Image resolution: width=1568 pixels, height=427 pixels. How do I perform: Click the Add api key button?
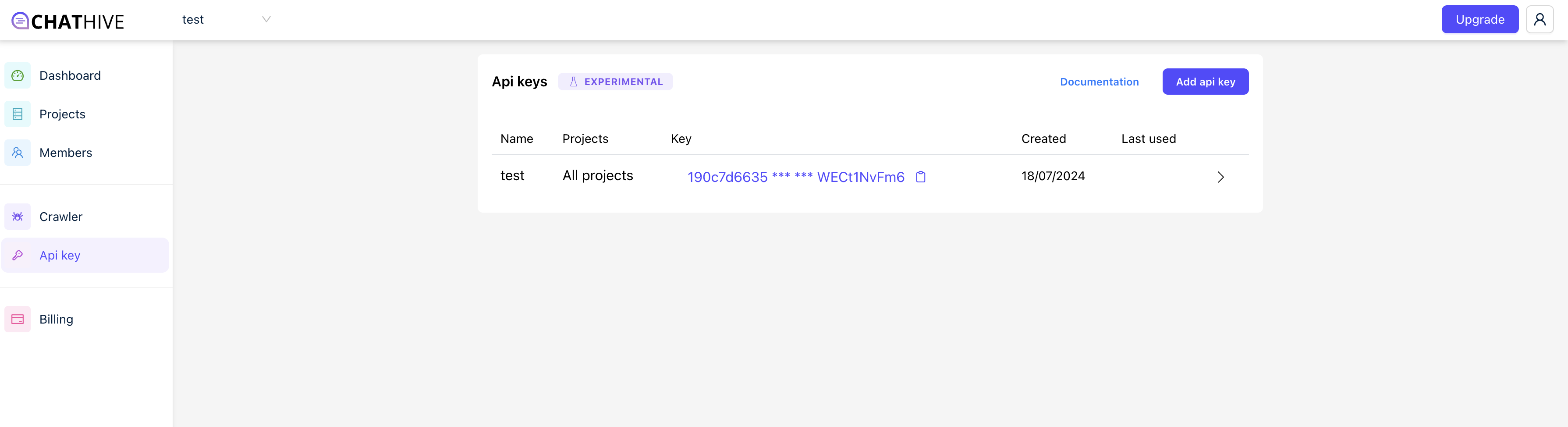1205,82
